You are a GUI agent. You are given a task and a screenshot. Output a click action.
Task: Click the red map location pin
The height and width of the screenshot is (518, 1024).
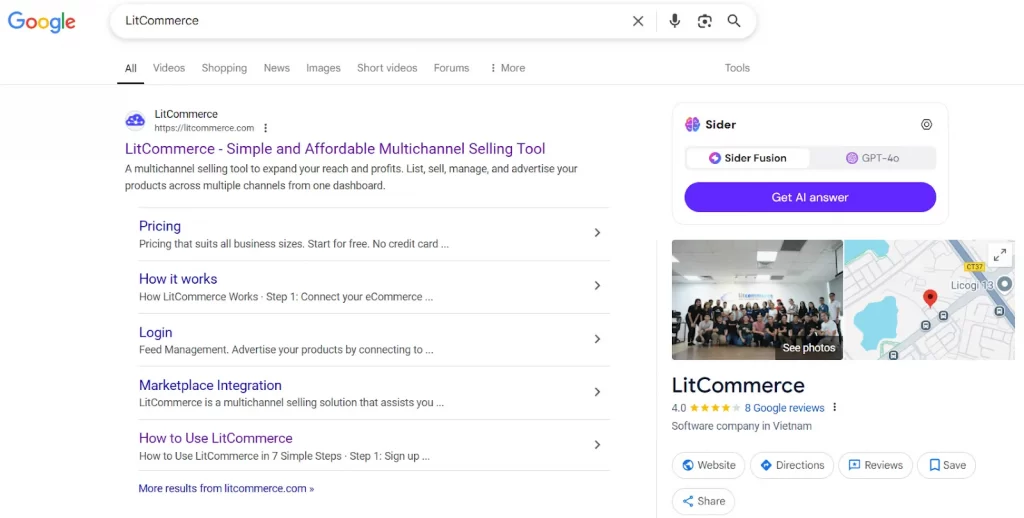coord(930,299)
